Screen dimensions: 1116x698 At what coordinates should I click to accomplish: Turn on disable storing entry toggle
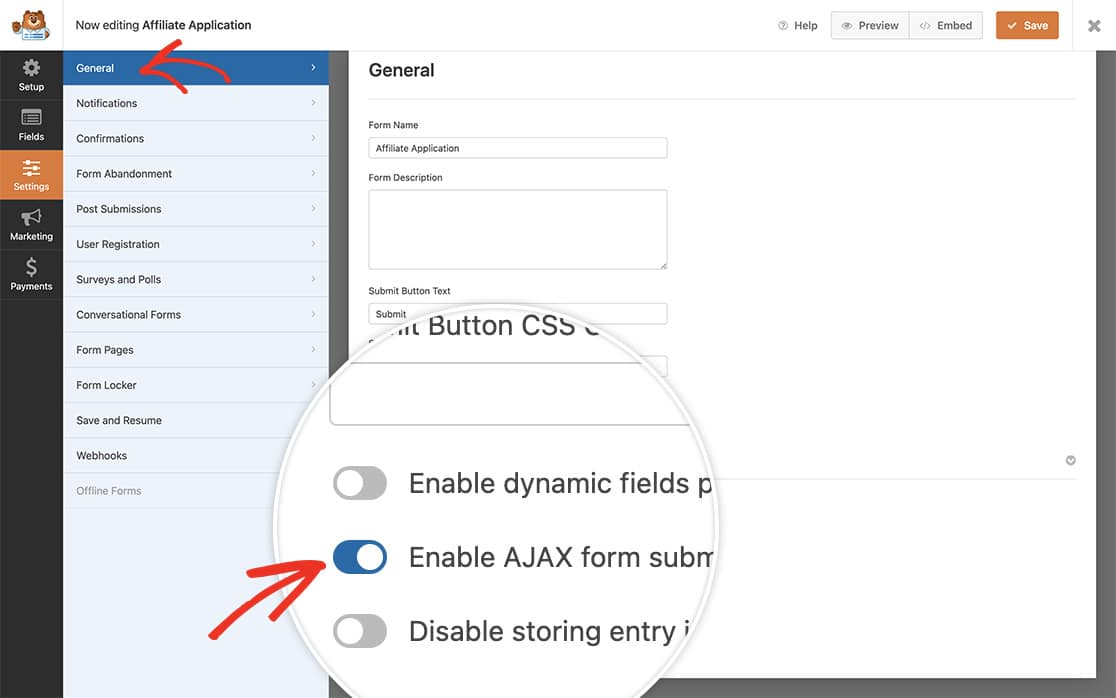[x=360, y=631]
